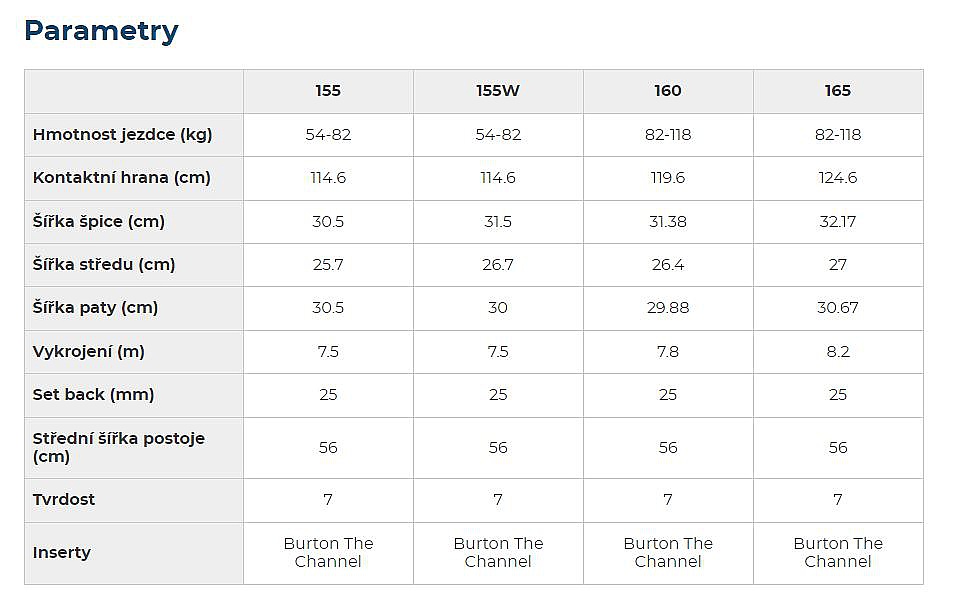The height and width of the screenshot is (605, 954).
Task: Select the Šířka paty (cm) row label
Action: [96, 307]
